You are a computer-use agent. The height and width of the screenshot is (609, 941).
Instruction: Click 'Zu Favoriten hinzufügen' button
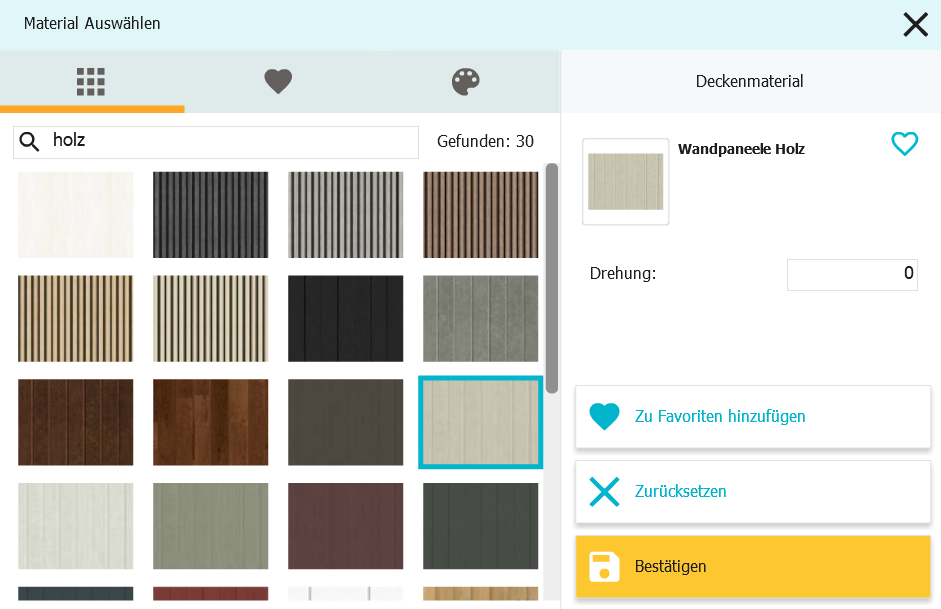coord(753,416)
